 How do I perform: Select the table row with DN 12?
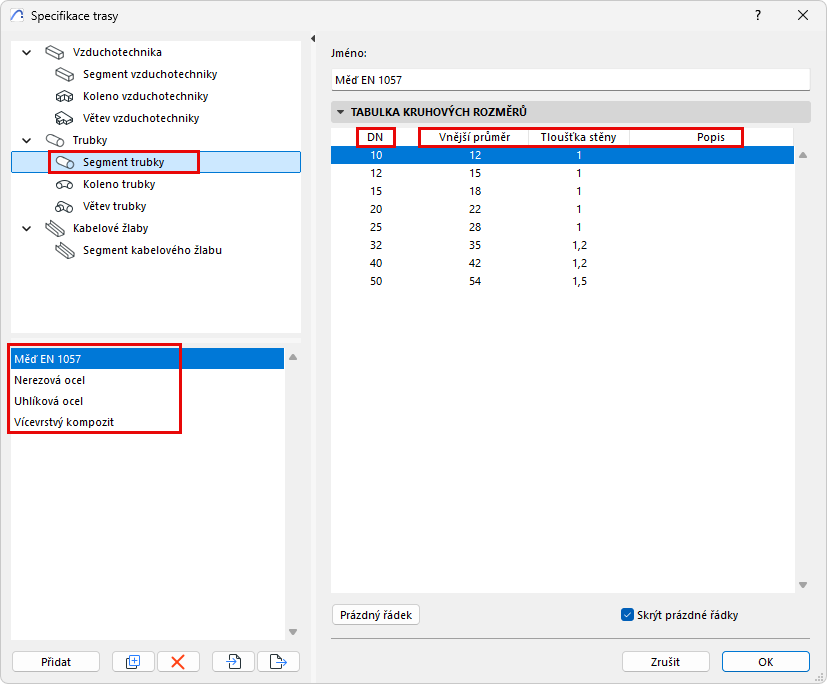[562, 174]
